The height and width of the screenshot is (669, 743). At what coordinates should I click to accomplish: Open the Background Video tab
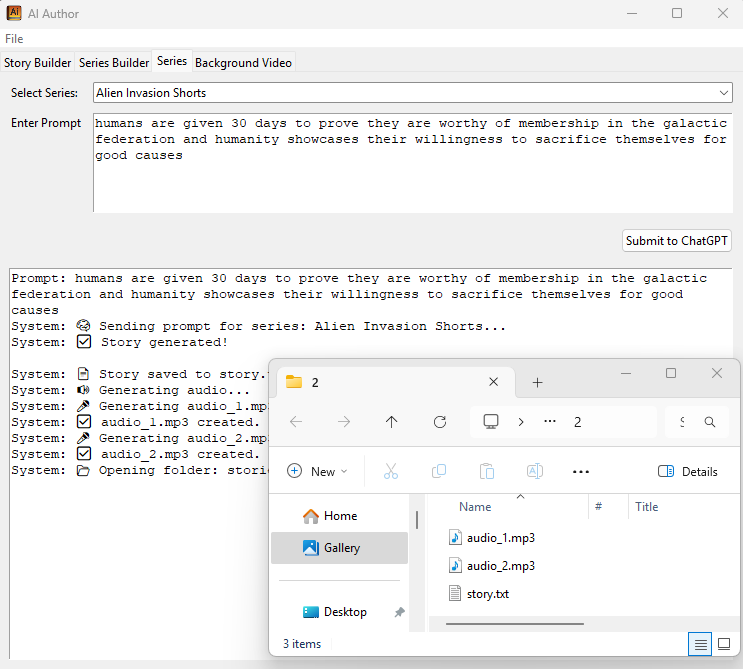pos(244,63)
